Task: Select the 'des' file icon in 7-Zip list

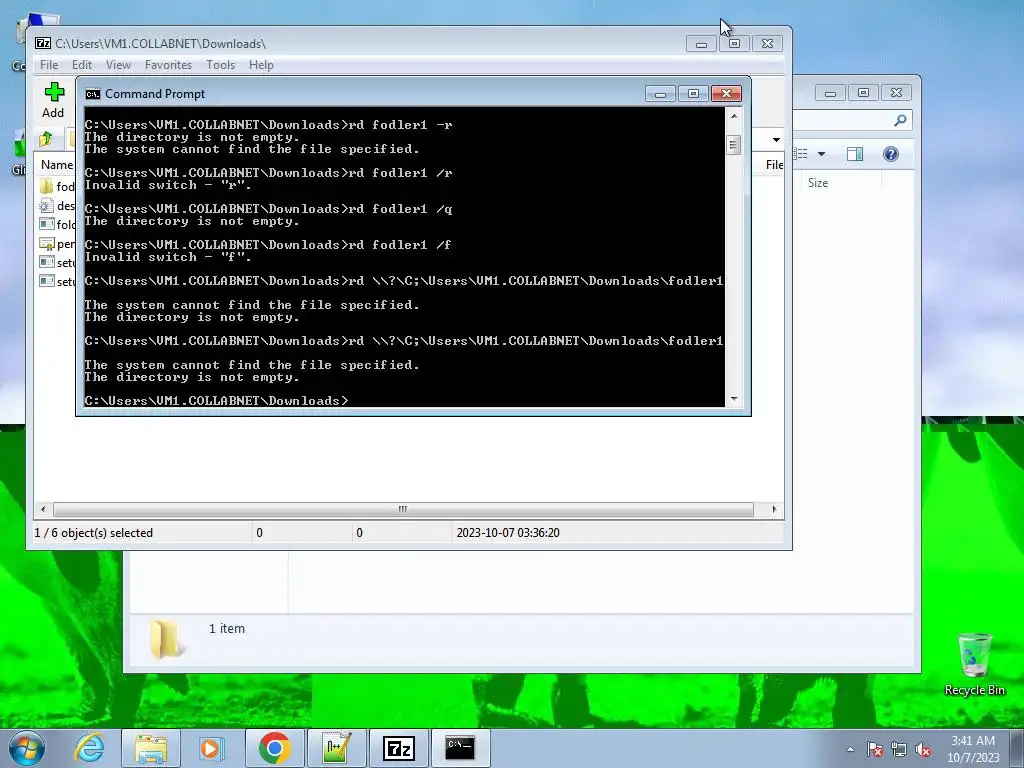Action: tap(46, 206)
